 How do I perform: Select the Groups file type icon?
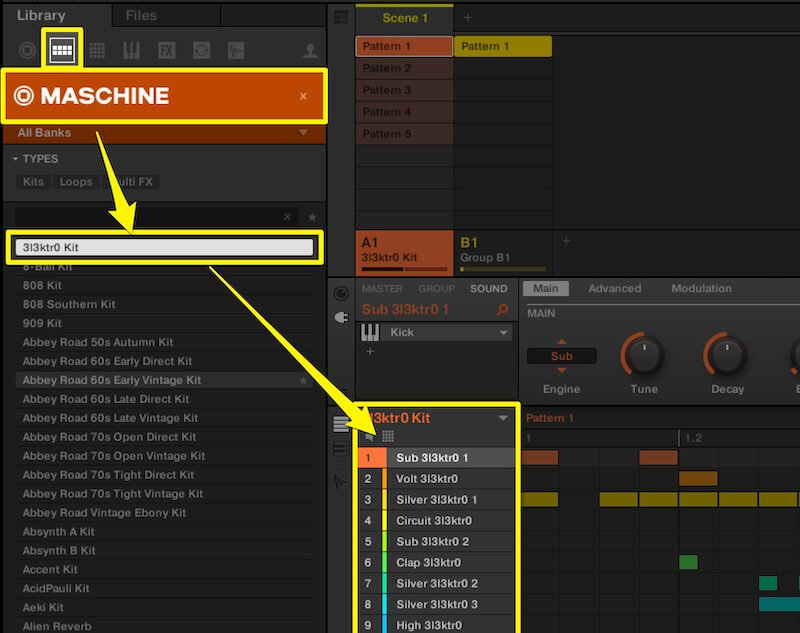[x=62, y=49]
